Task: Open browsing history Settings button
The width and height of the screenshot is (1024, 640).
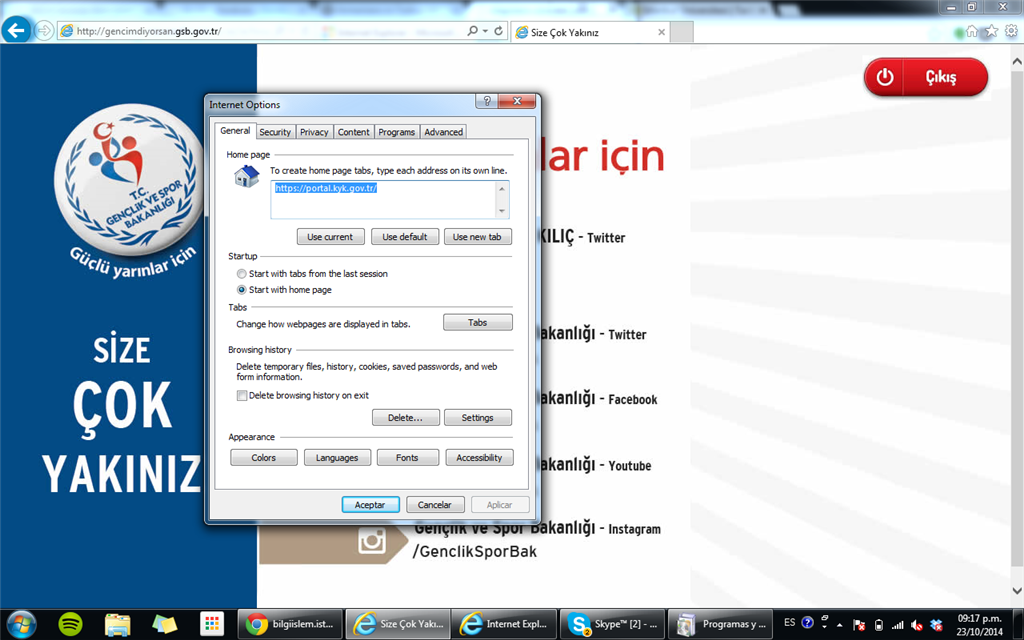Action: point(478,418)
